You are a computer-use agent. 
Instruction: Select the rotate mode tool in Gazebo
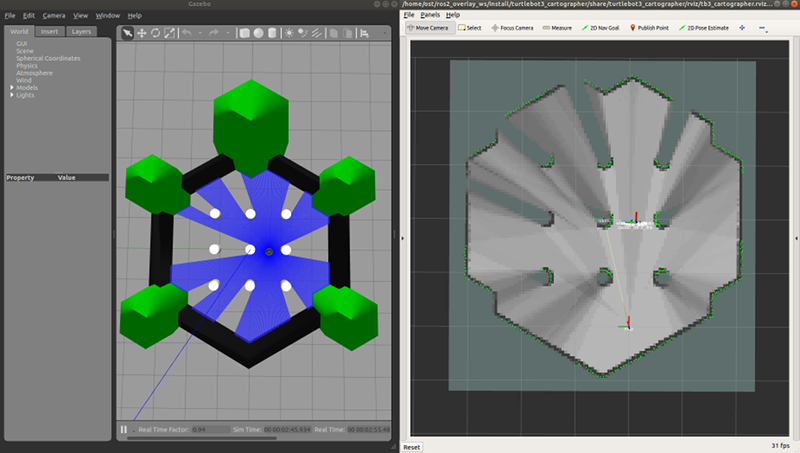[x=154, y=33]
